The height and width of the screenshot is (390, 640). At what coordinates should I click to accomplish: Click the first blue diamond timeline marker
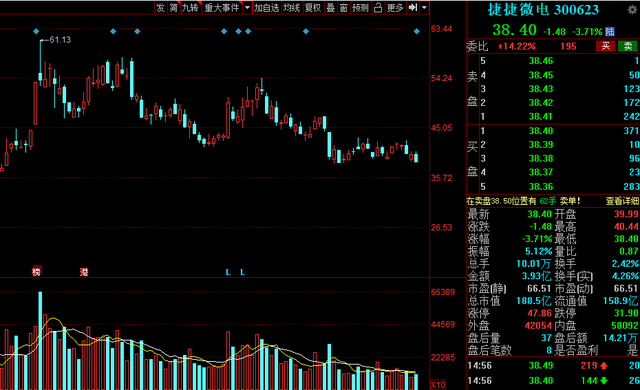(x=36, y=31)
